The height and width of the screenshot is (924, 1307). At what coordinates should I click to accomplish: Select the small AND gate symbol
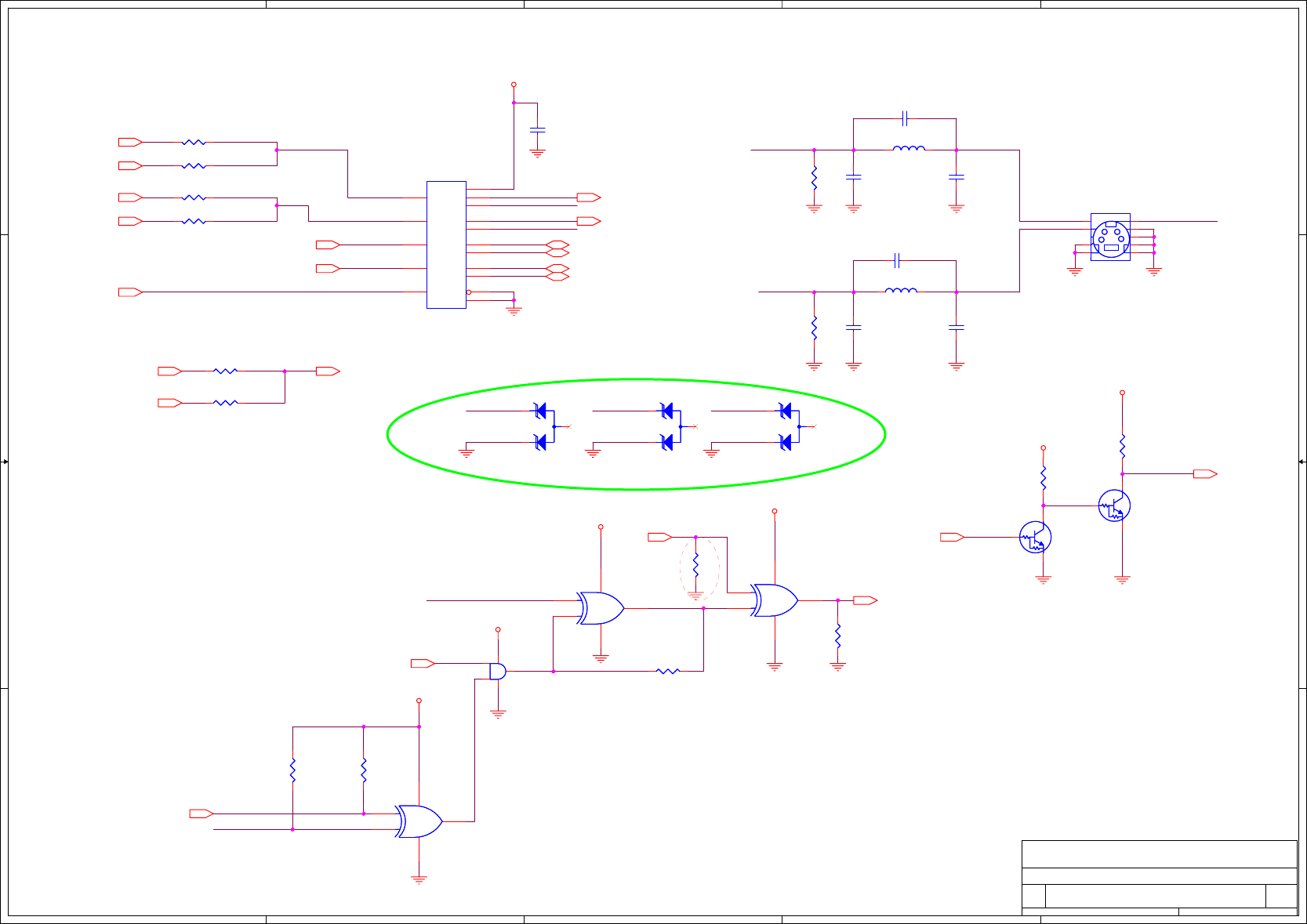498,671
